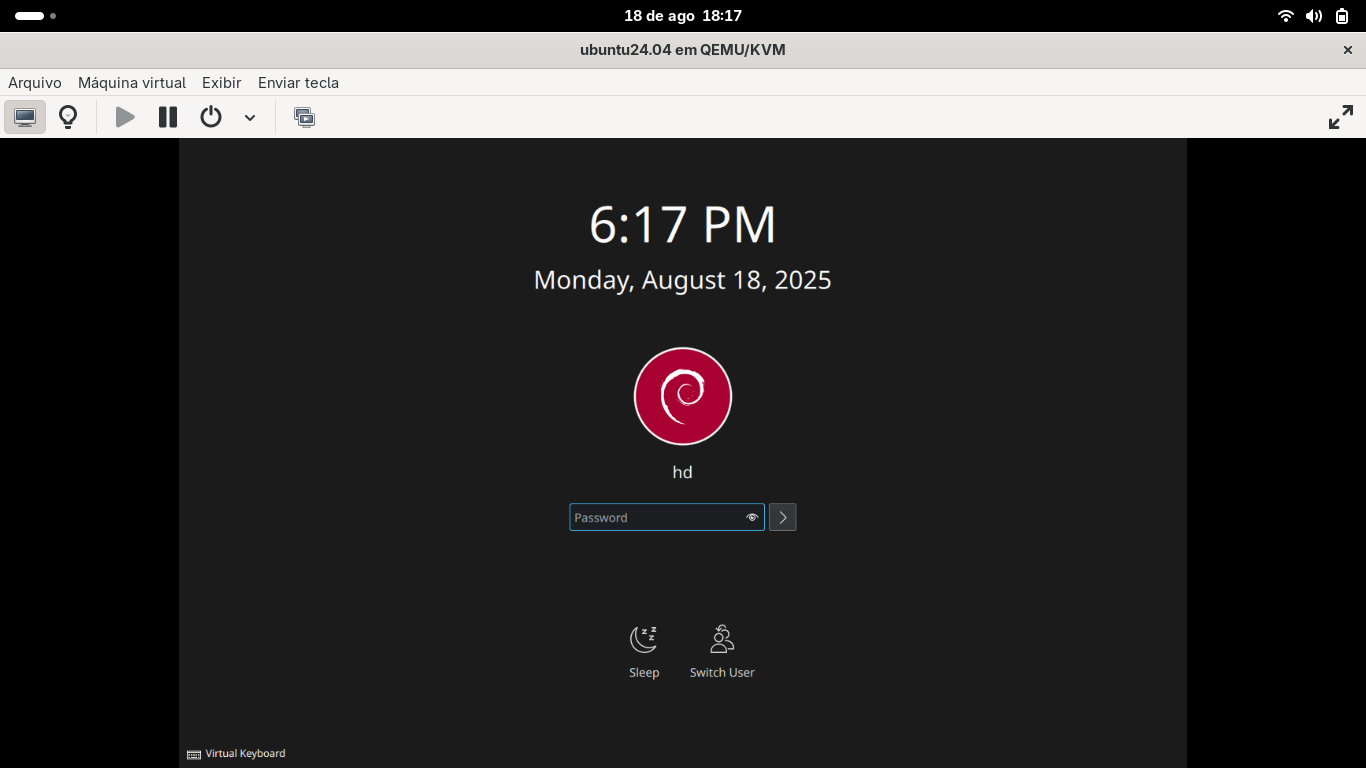Click the hd user avatar
Image resolution: width=1366 pixels, height=768 pixels.
683,396
